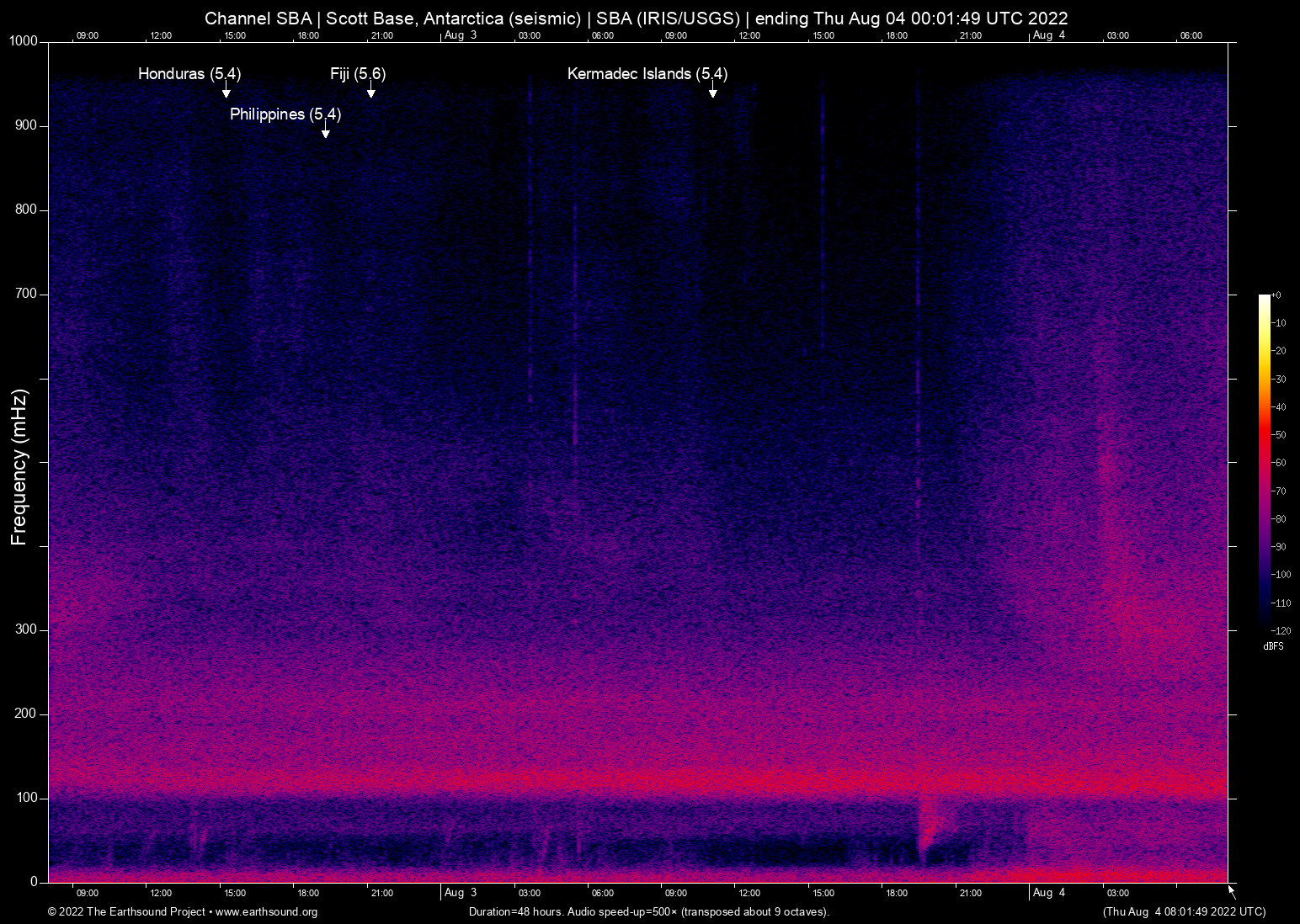Click the Thu Aug 4 08:01:49 timestamp
This screenshot has width=1300, height=924.
pos(1184,912)
